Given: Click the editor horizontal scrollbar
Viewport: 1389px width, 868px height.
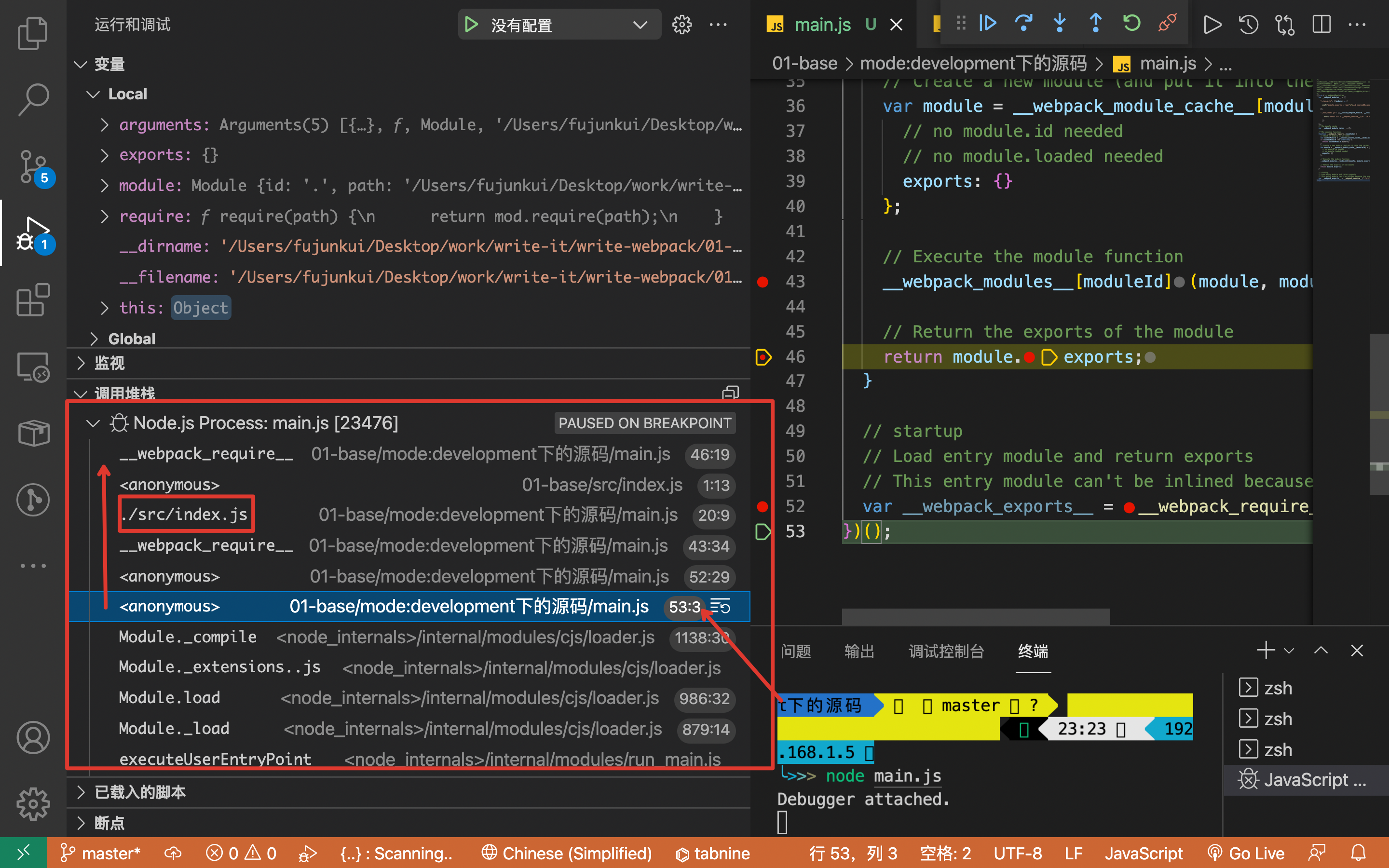Looking at the screenshot, I should coord(976,617).
